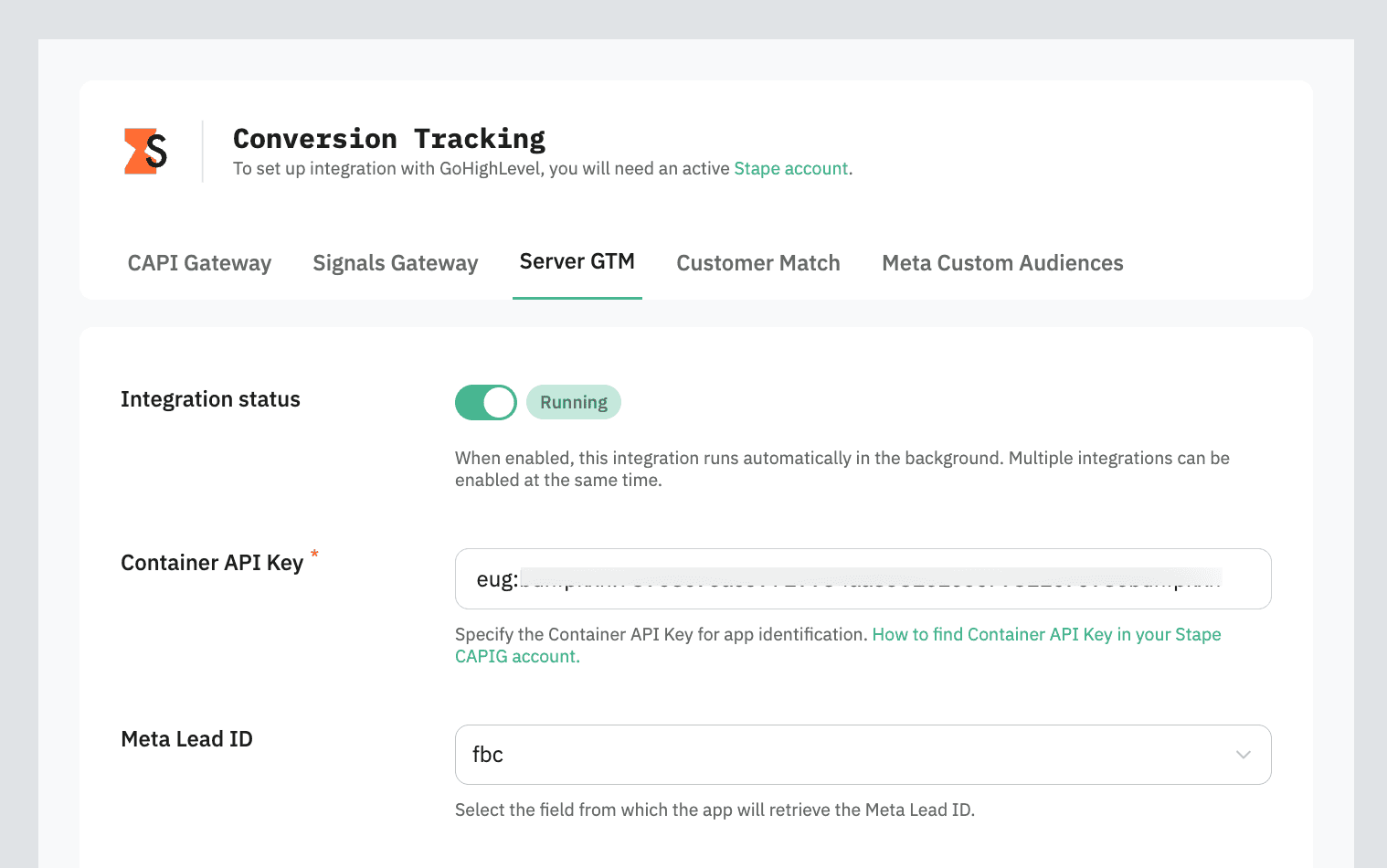Click the Container API Key label
The height and width of the screenshot is (868, 1387).
tap(212, 563)
